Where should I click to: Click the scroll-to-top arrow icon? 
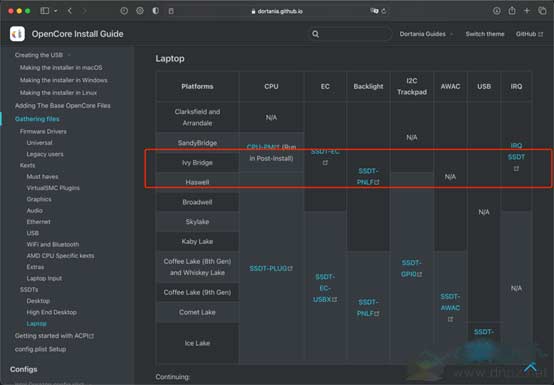(x=530, y=367)
